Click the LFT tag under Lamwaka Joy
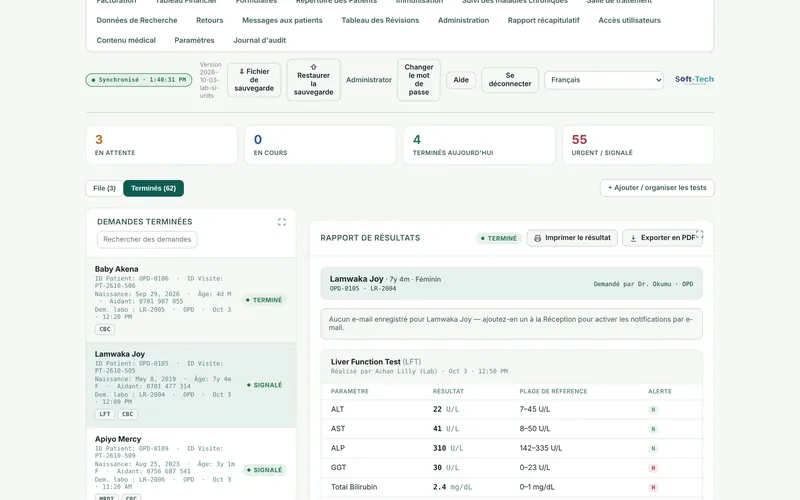 pyautogui.click(x=105, y=414)
